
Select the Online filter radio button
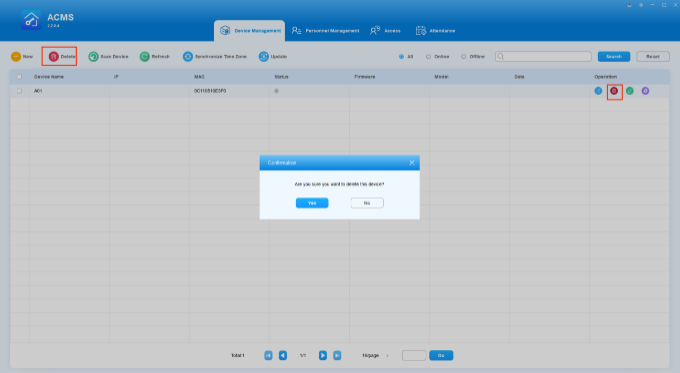tap(428, 56)
